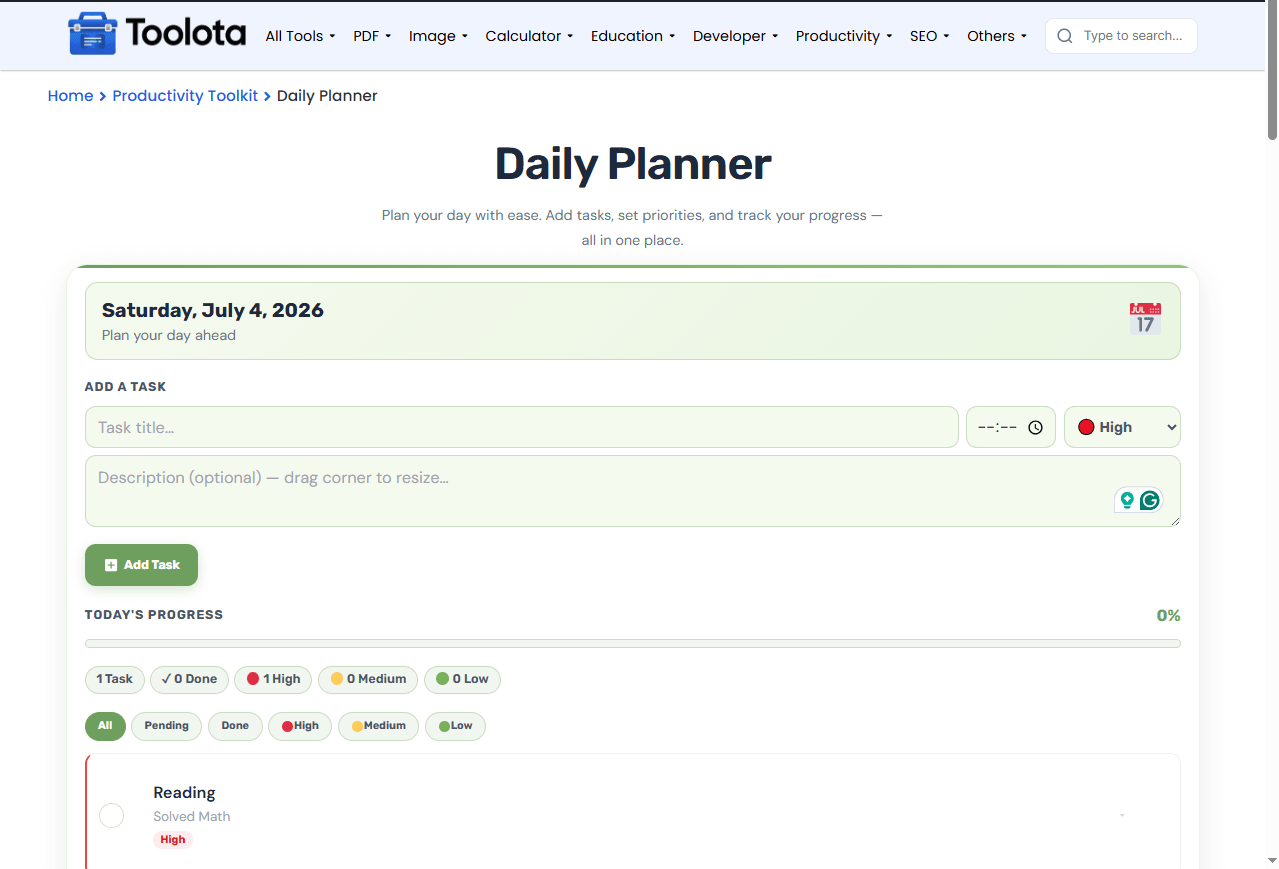Click the Solved Math task description

[x=192, y=817]
